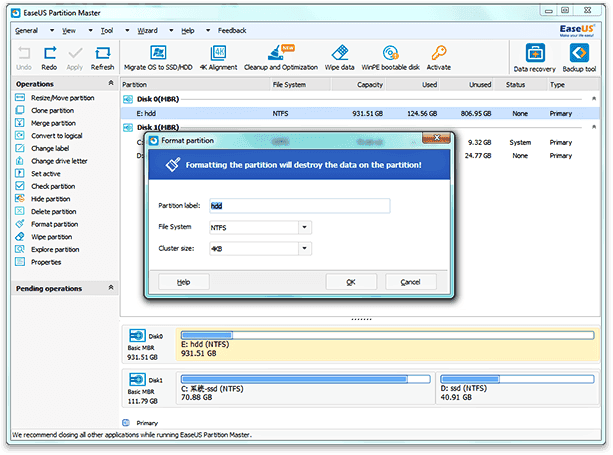Click Delete partition operation
The image size is (613, 455).
pyautogui.click(x=45, y=211)
